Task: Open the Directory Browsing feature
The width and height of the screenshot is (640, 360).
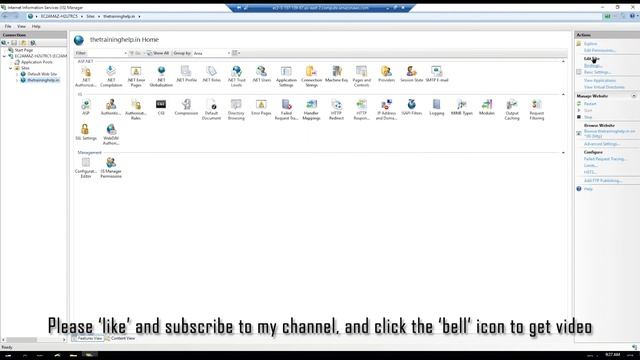Action: tap(236, 109)
